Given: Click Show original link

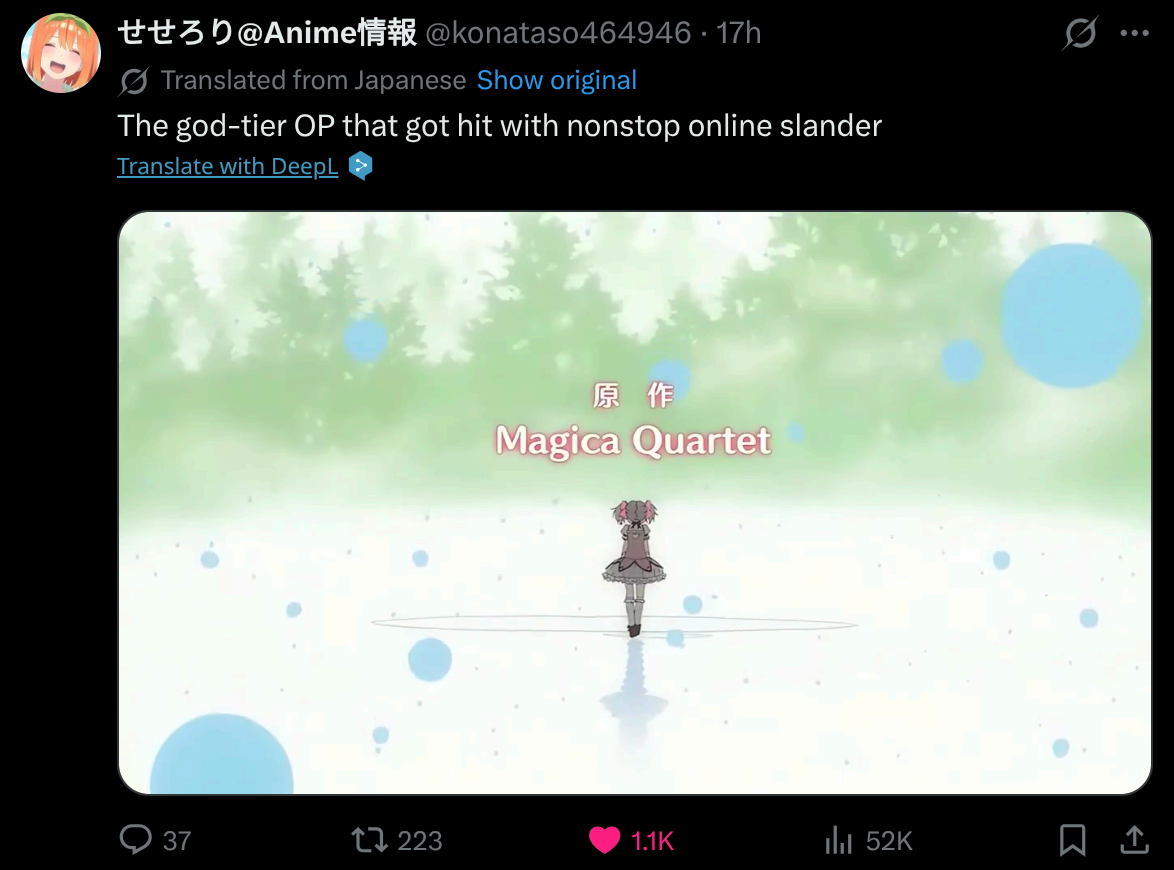Looking at the screenshot, I should pyautogui.click(x=556, y=80).
